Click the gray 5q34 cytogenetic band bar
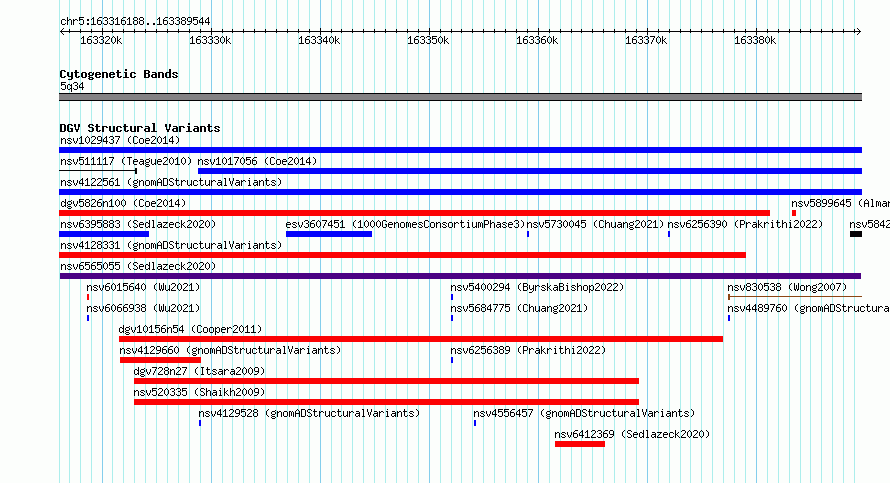 460,97
